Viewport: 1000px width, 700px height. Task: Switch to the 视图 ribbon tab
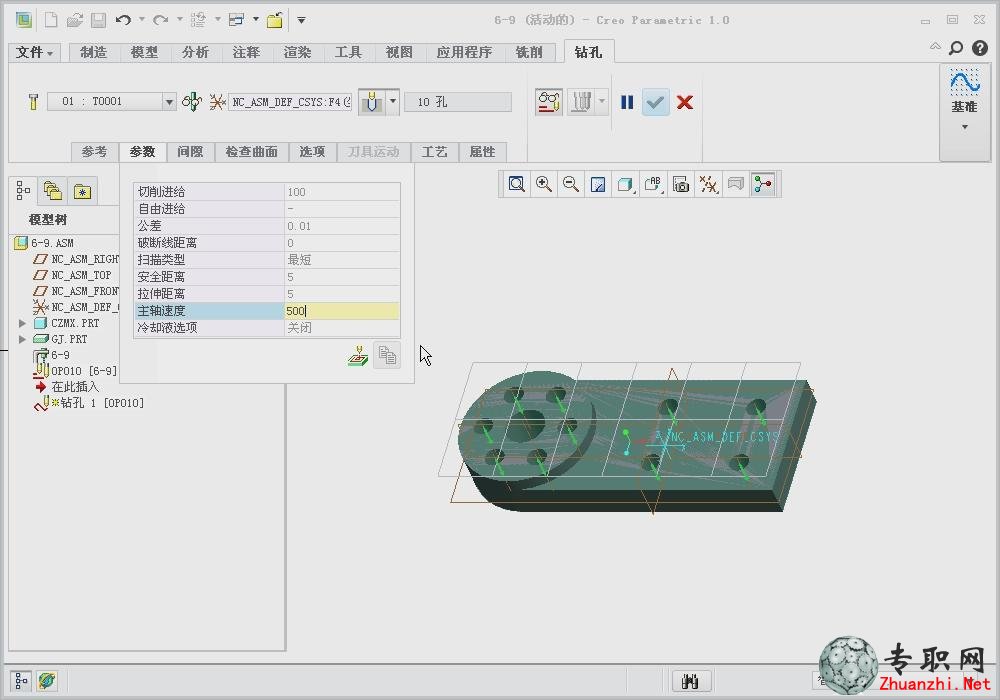point(399,52)
